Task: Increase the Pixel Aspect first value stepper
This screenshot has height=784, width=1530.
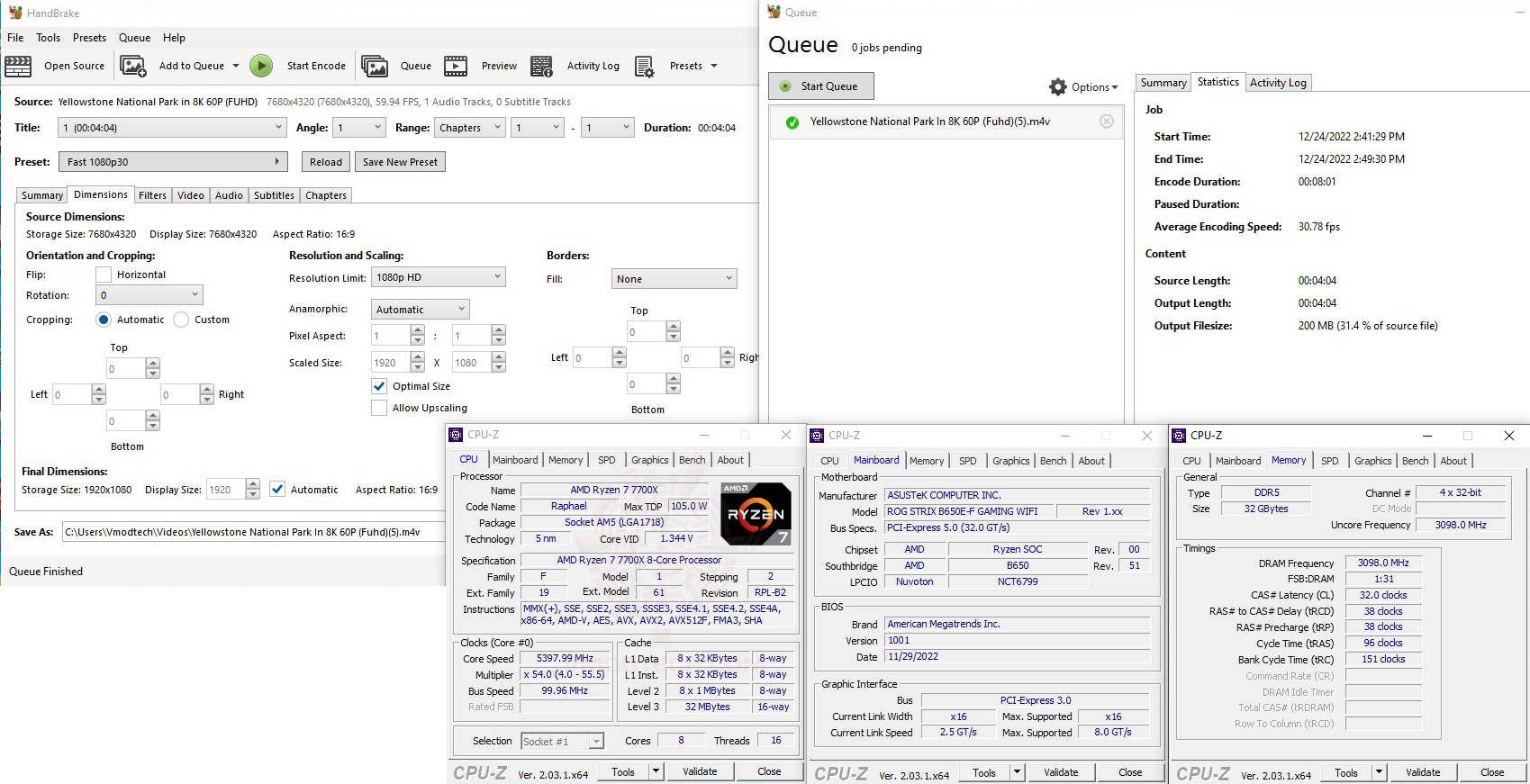Action: [417, 330]
